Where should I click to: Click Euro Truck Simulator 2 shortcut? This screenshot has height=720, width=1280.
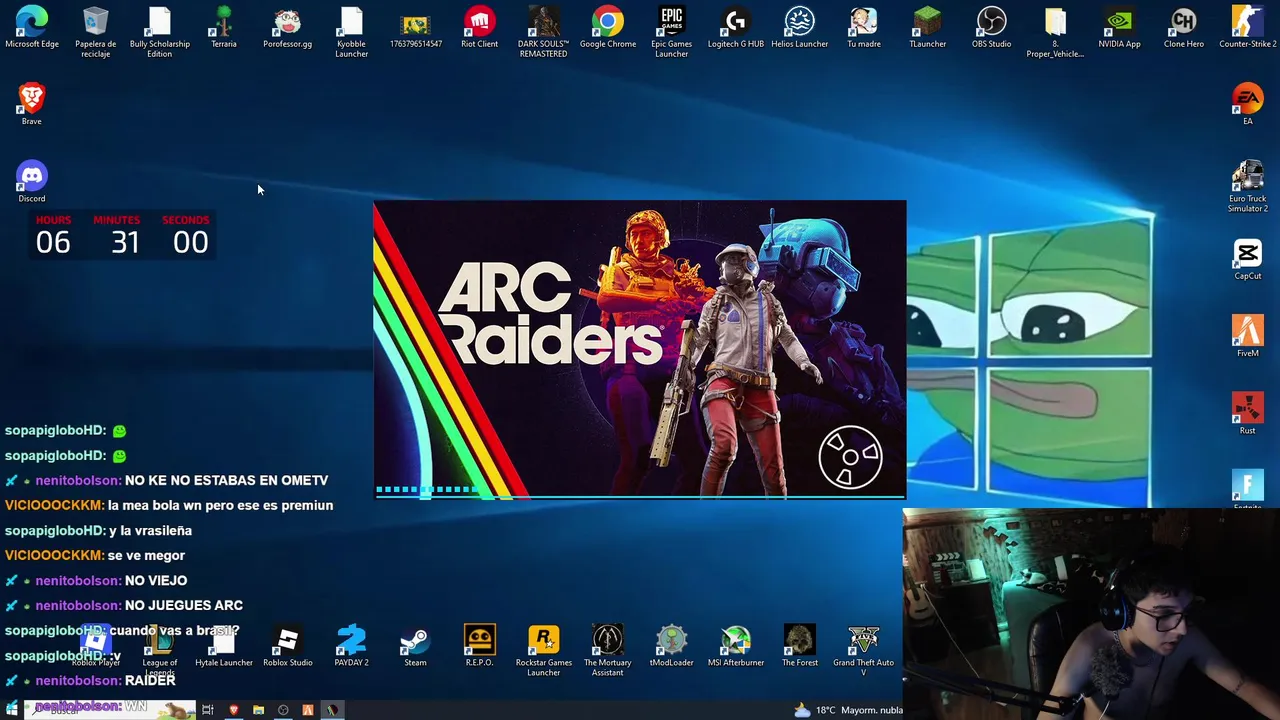[x=1247, y=186]
